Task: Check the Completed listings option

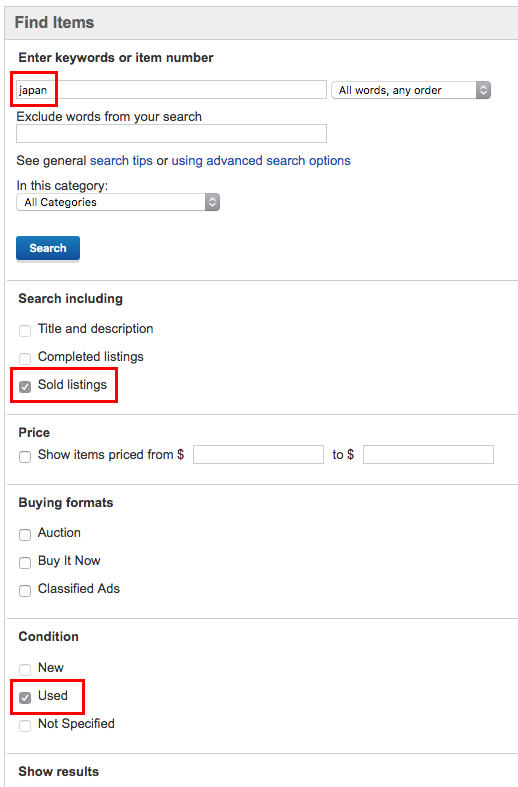Action: click(25, 358)
